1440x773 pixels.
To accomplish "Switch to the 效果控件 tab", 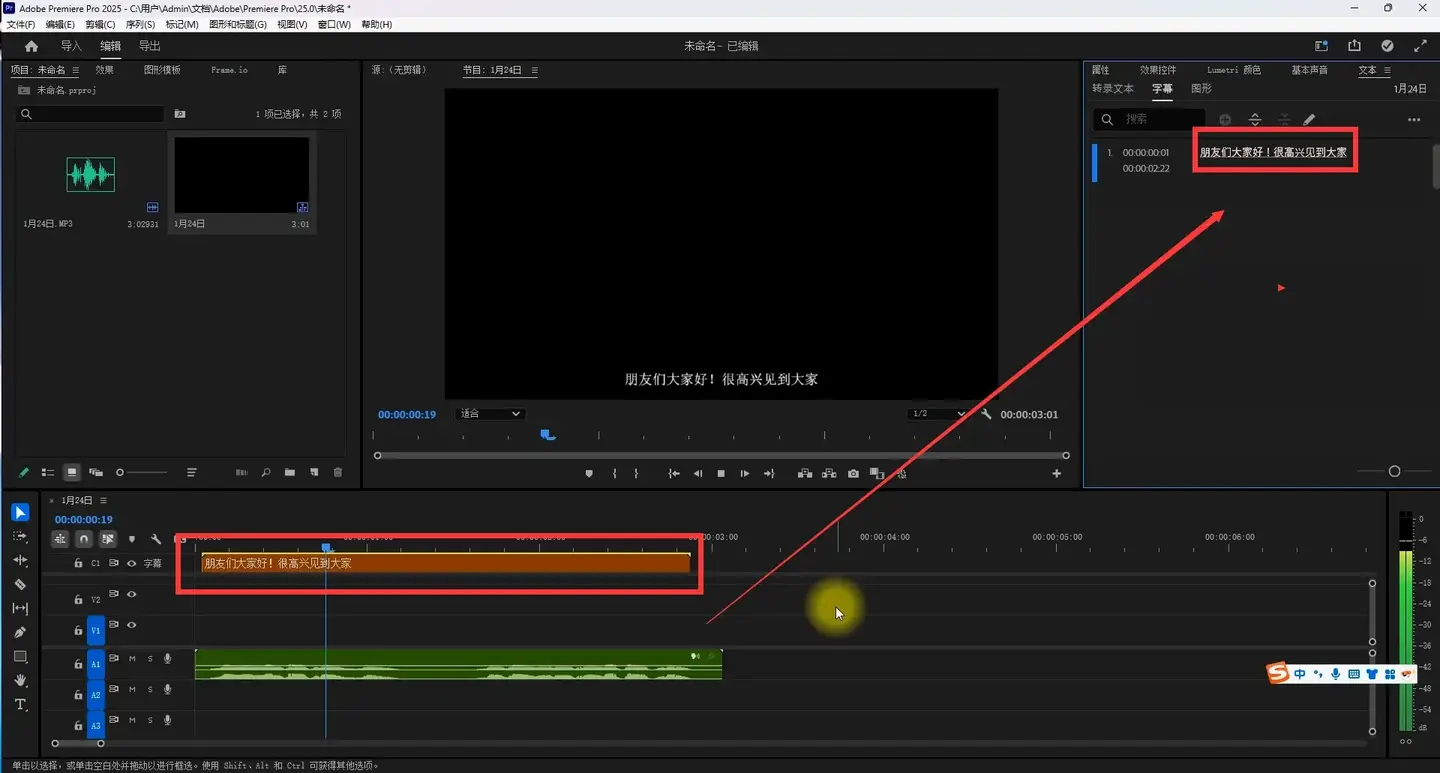I will pos(1158,70).
